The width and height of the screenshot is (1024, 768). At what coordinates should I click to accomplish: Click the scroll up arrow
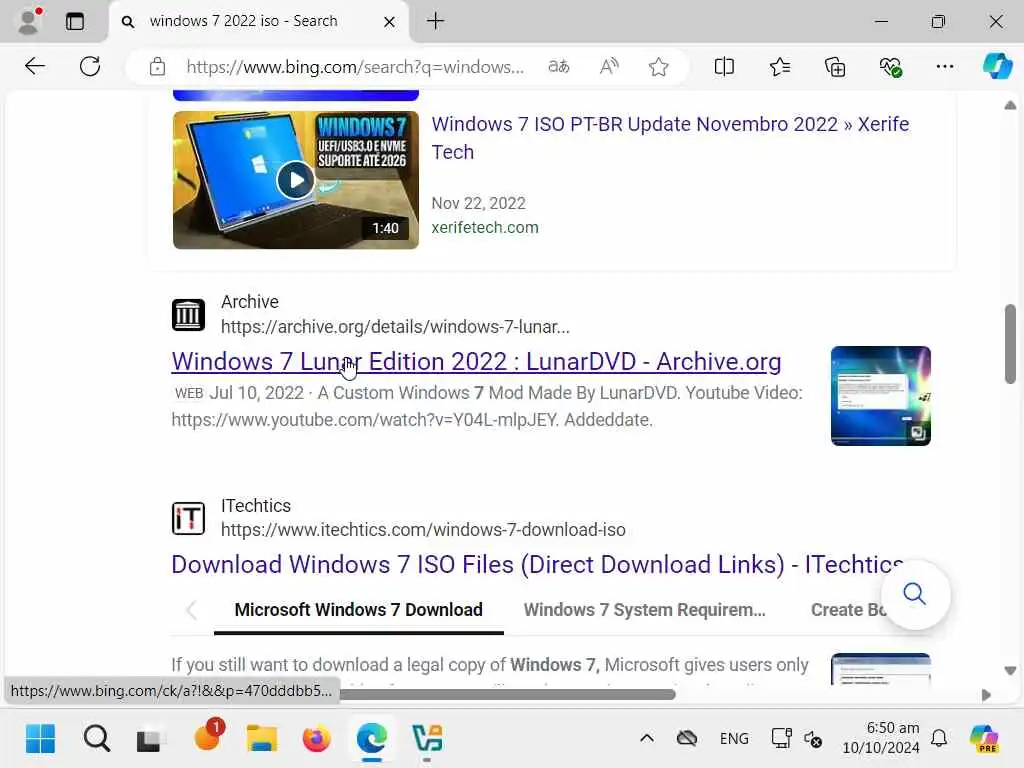click(1010, 105)
